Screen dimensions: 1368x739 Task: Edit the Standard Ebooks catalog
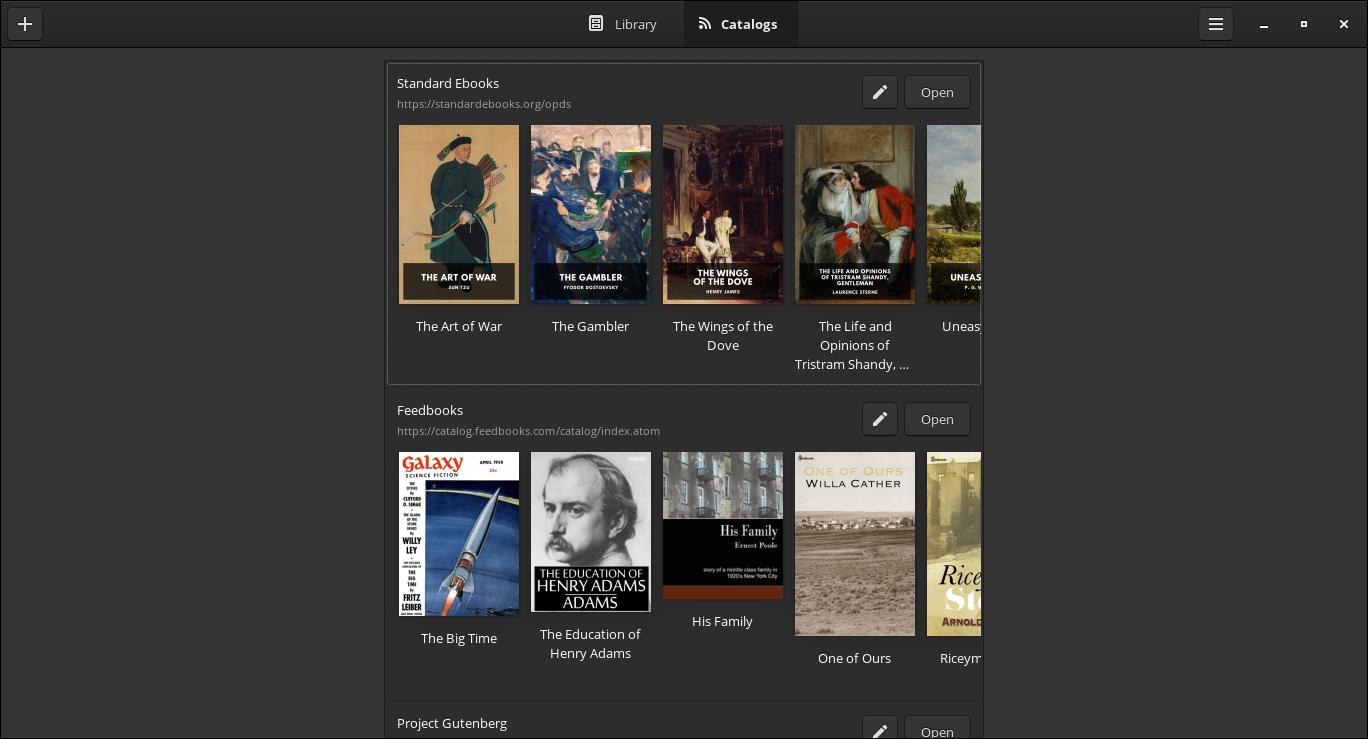[880, 92]
